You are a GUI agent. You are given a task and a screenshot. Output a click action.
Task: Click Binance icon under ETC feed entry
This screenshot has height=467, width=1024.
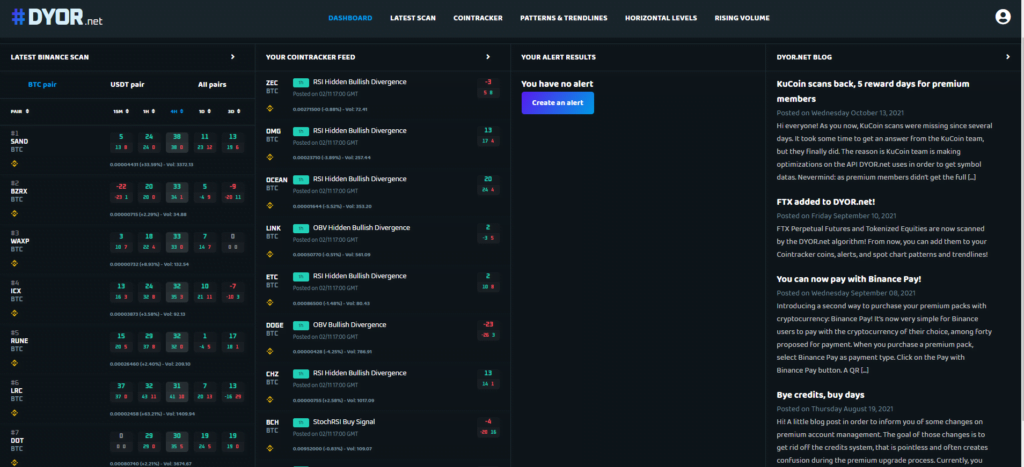270,302
